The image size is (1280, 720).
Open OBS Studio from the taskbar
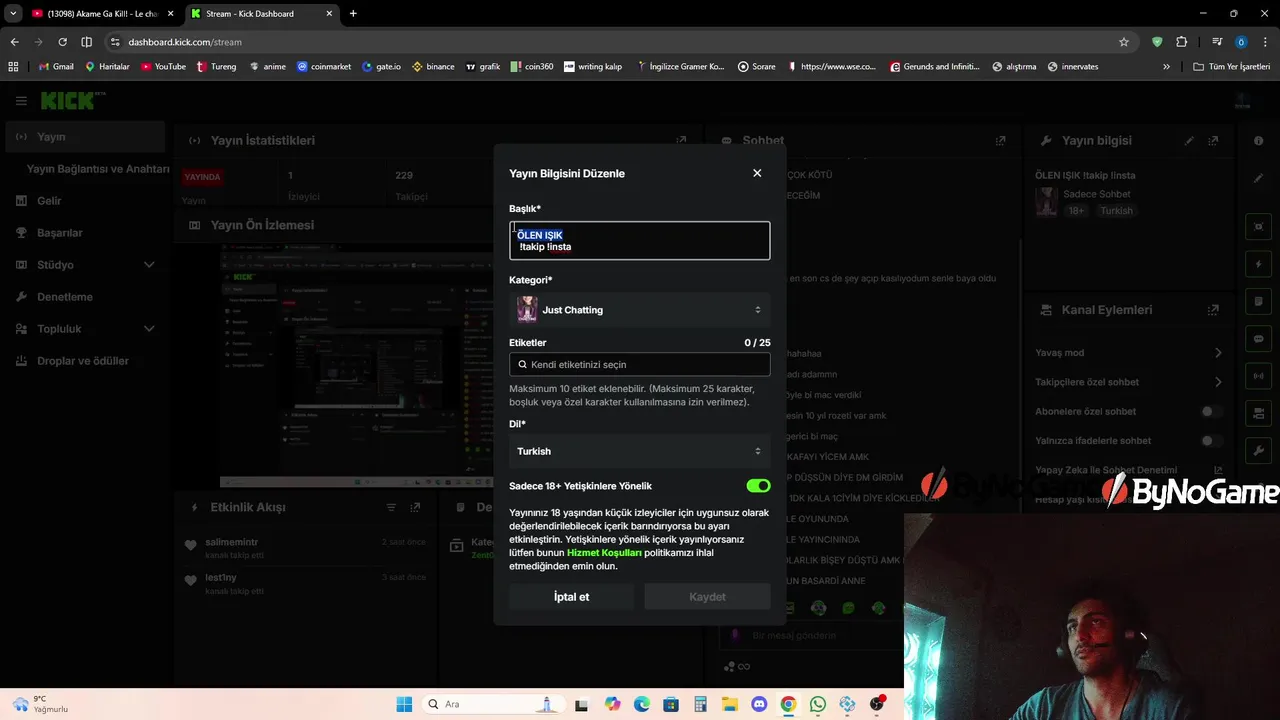(877, 704)
